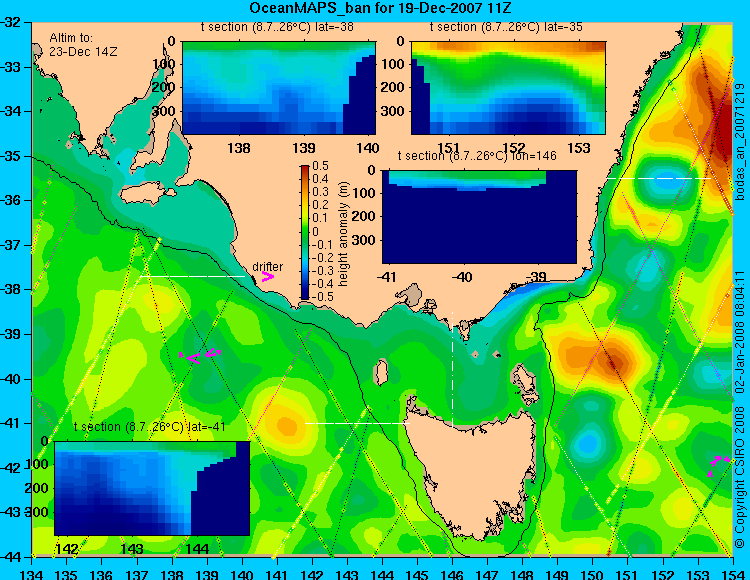Click the warm orange eddy near 141E, 41S
The width and height of the screenshot is (750, 580).
click(x=287, y=425)
